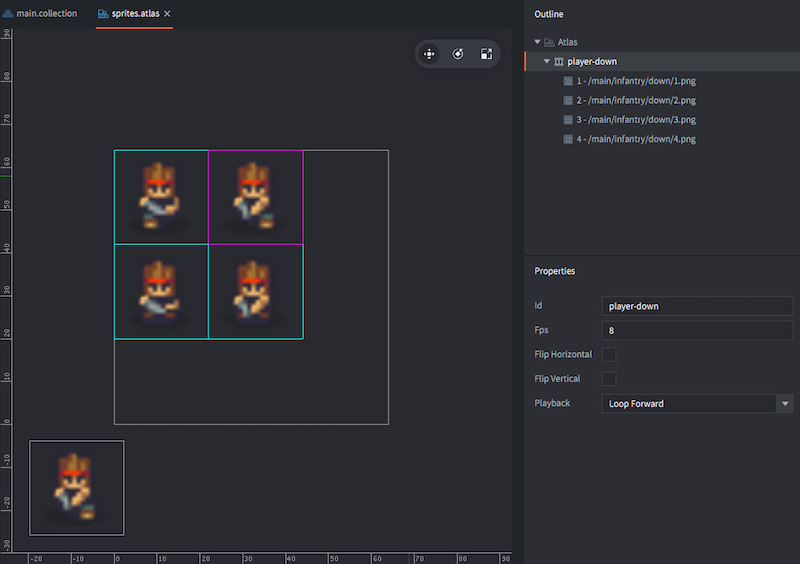Click the sprites.atlas tab icon
800x564 pixels.
103,14
